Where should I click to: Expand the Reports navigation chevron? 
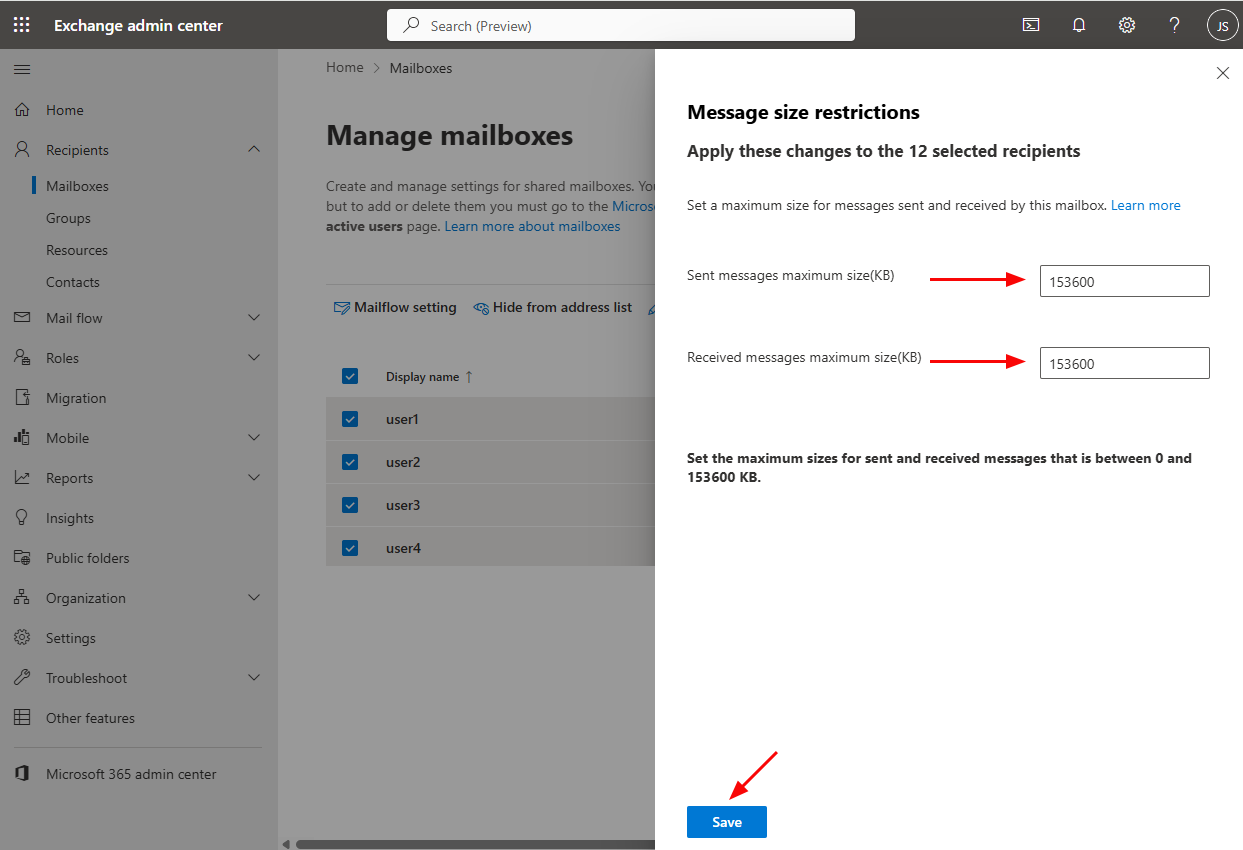(254, 478)
